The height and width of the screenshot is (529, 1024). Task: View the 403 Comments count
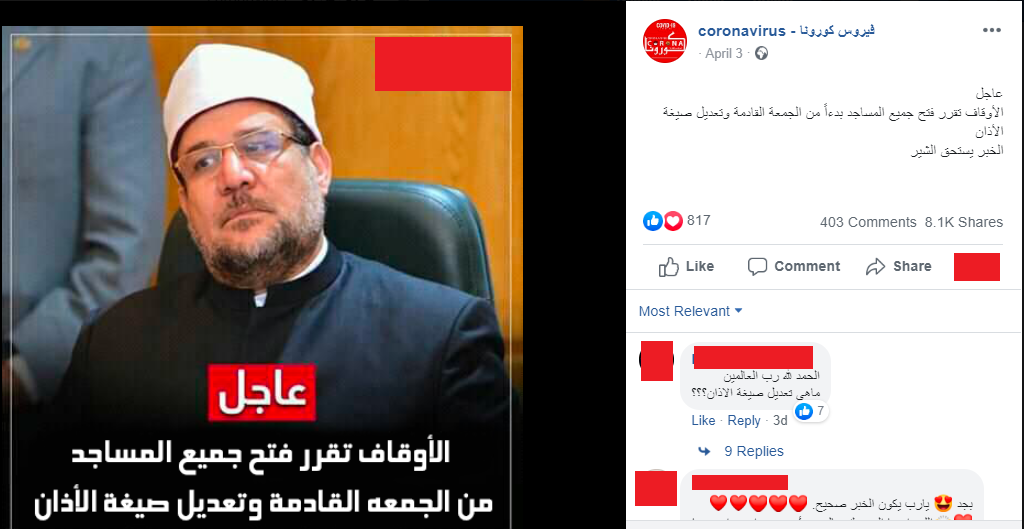[868, 223]
